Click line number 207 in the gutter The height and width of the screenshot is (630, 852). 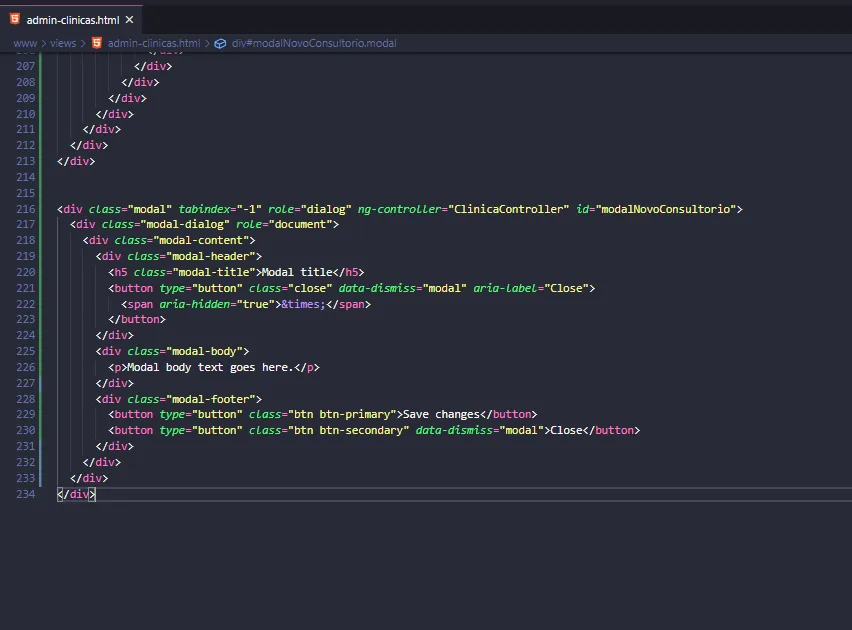26,66
